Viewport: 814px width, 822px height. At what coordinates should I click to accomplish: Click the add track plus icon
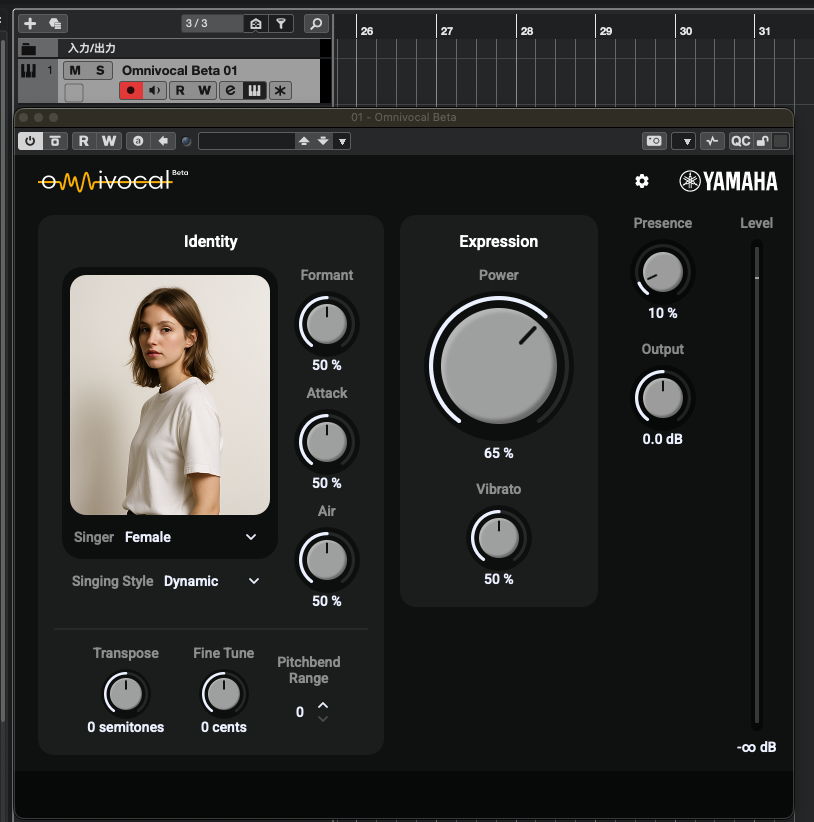(x=30, y=23)
